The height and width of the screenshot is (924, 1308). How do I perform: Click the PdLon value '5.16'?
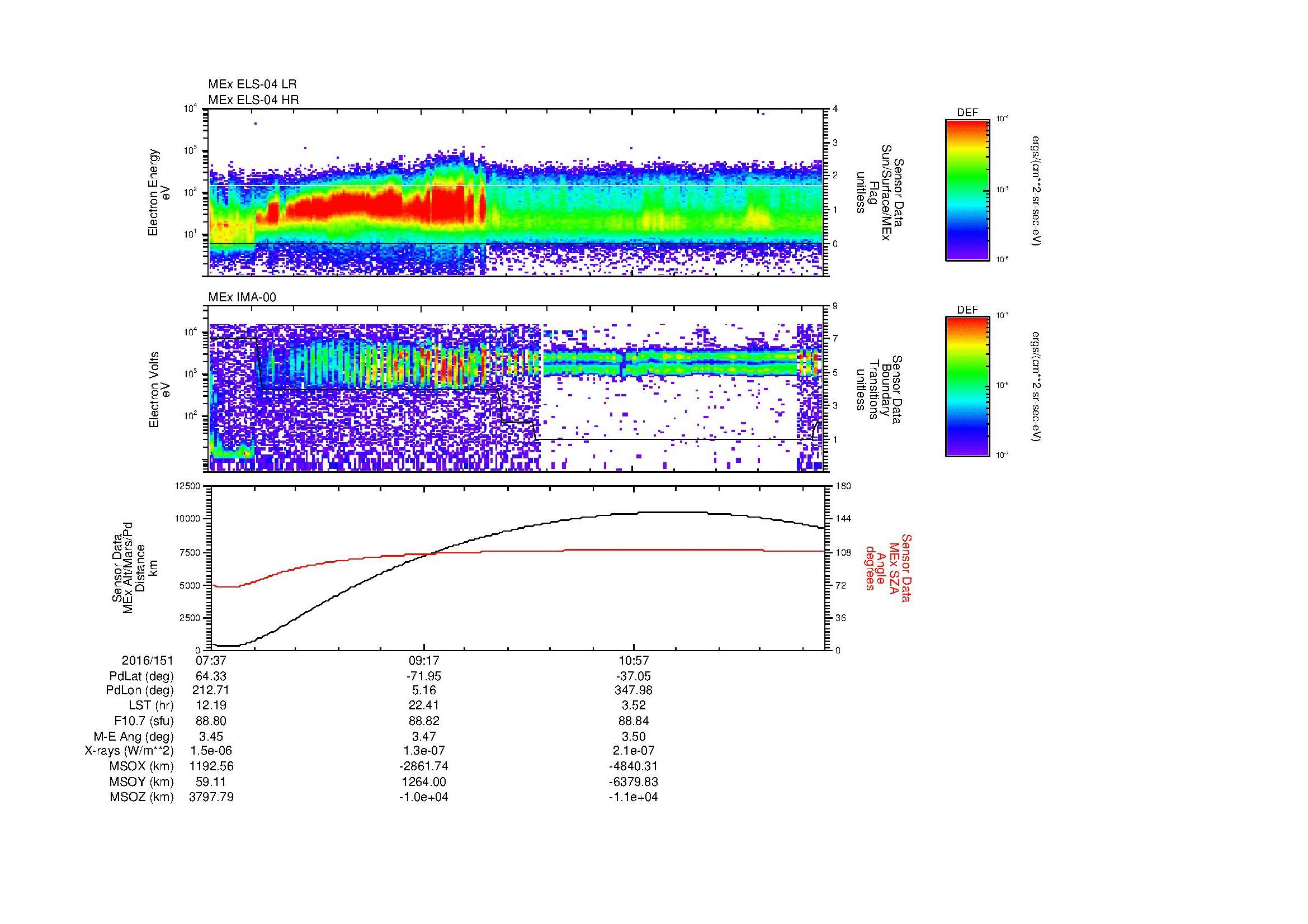tap(424, 690)
